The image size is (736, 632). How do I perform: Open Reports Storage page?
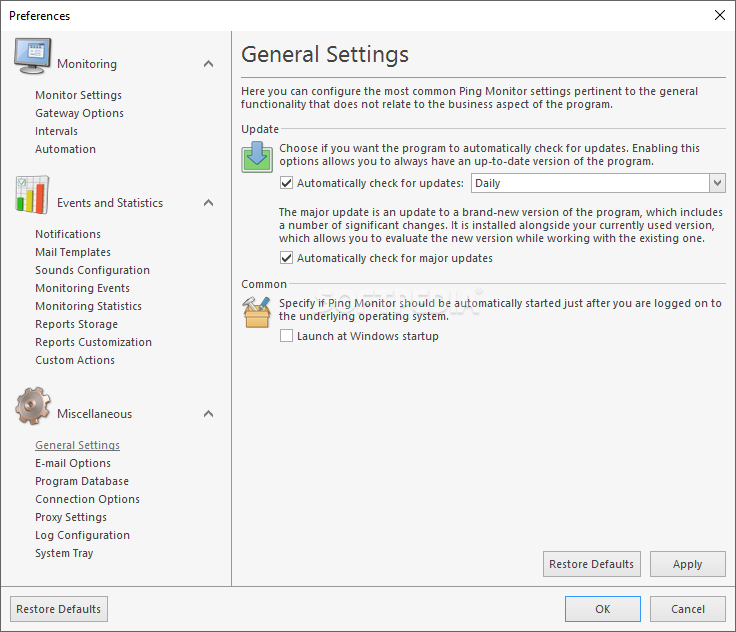point(77,324)
